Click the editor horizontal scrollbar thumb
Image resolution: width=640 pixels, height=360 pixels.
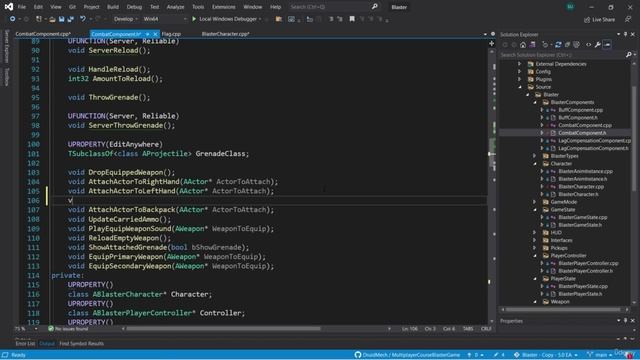[x=223, y=329]
